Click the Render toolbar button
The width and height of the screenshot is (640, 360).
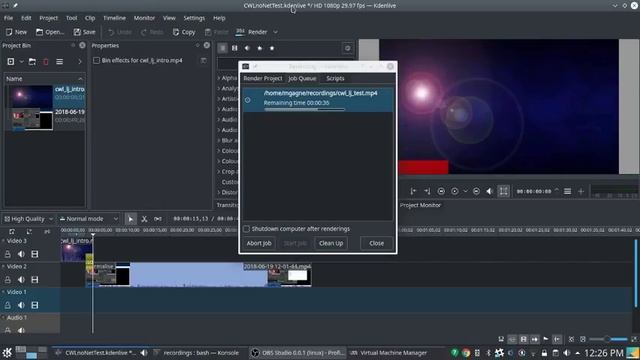(251, 32)
